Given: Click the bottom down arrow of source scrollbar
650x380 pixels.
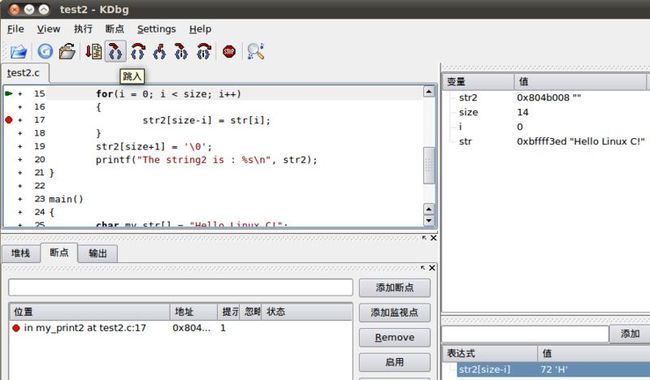Looking at the screenshot, I should (x=429, y=220).
